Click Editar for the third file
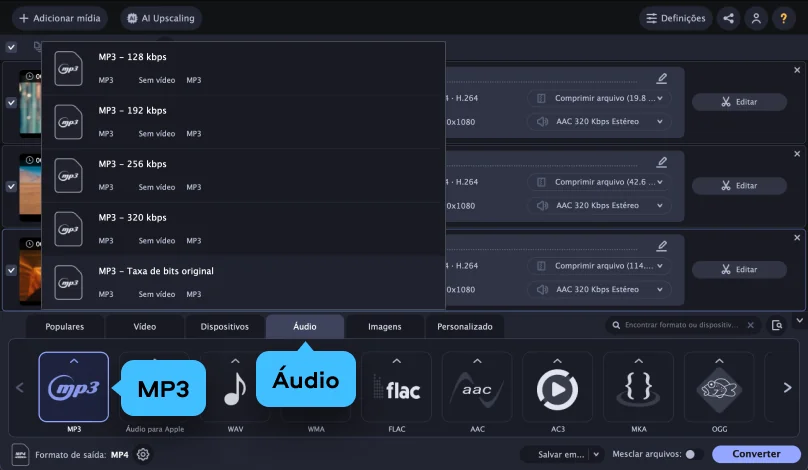The width and height of the screenshot is (808, 470). pyautogui.click(x=739, y=270)
